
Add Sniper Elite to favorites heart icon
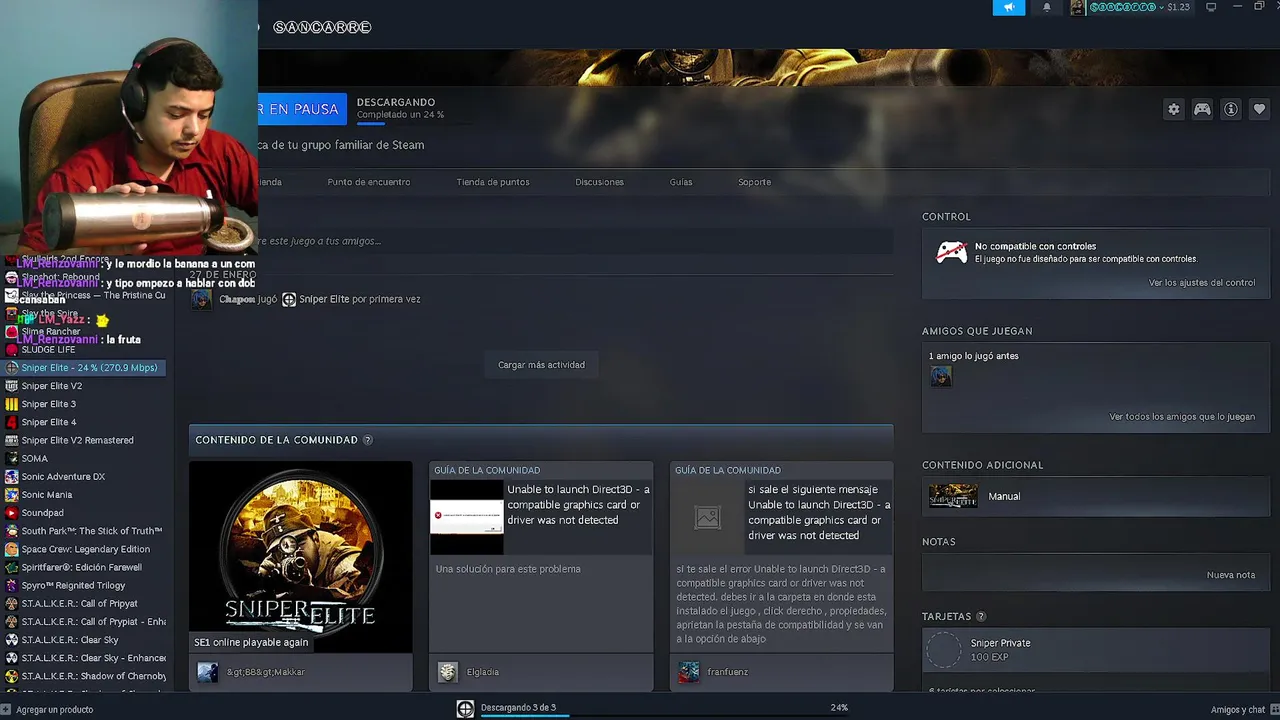tap(1259, 110)
